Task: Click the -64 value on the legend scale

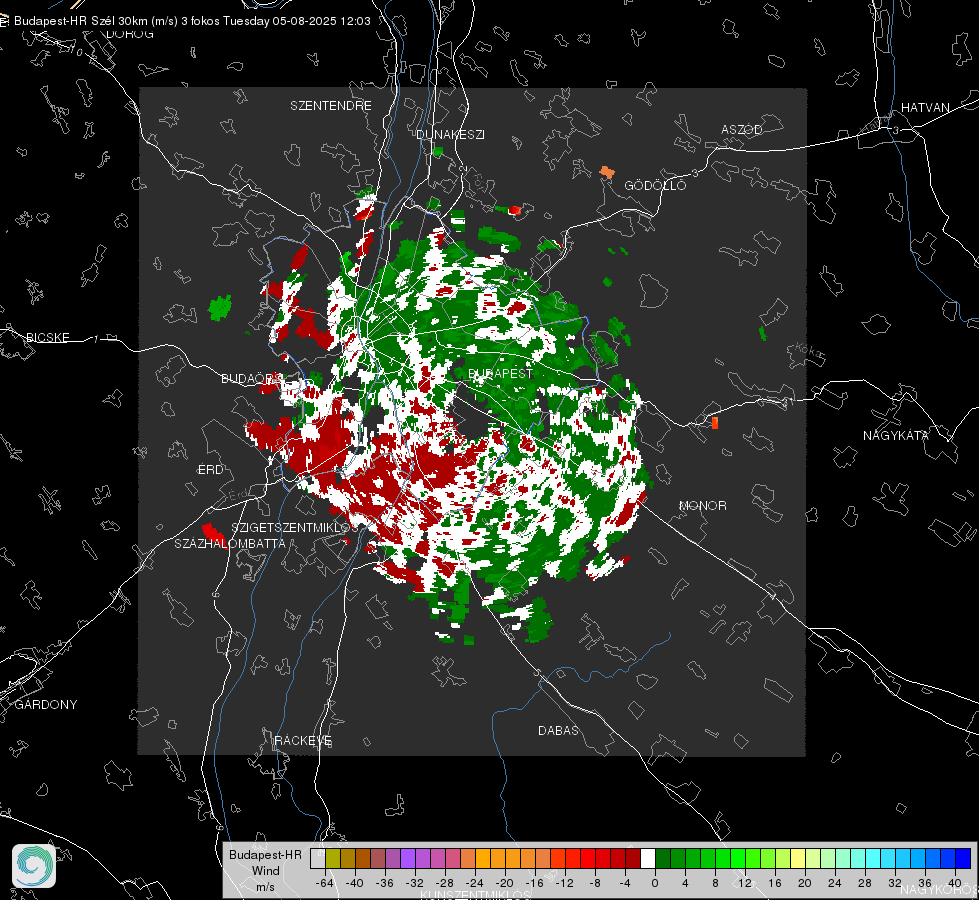Action: tap(324, 883)
